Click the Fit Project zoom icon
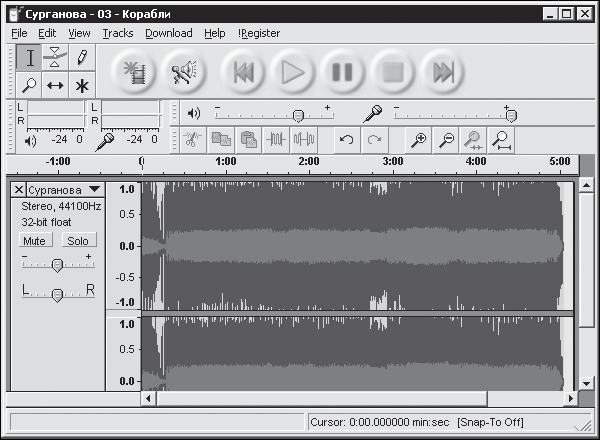 coord(501,140)
